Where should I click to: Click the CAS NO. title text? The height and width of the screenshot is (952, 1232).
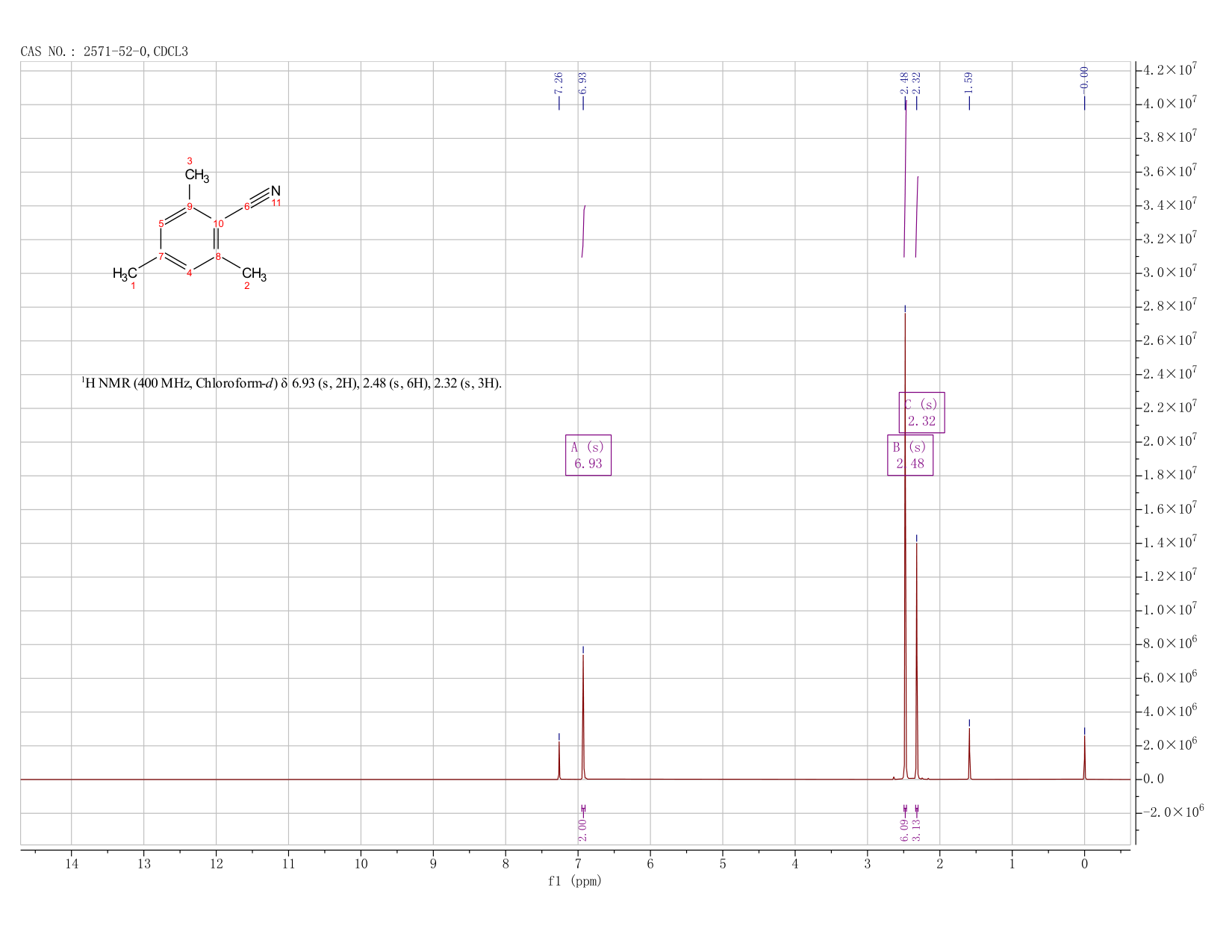pos(105,52)
